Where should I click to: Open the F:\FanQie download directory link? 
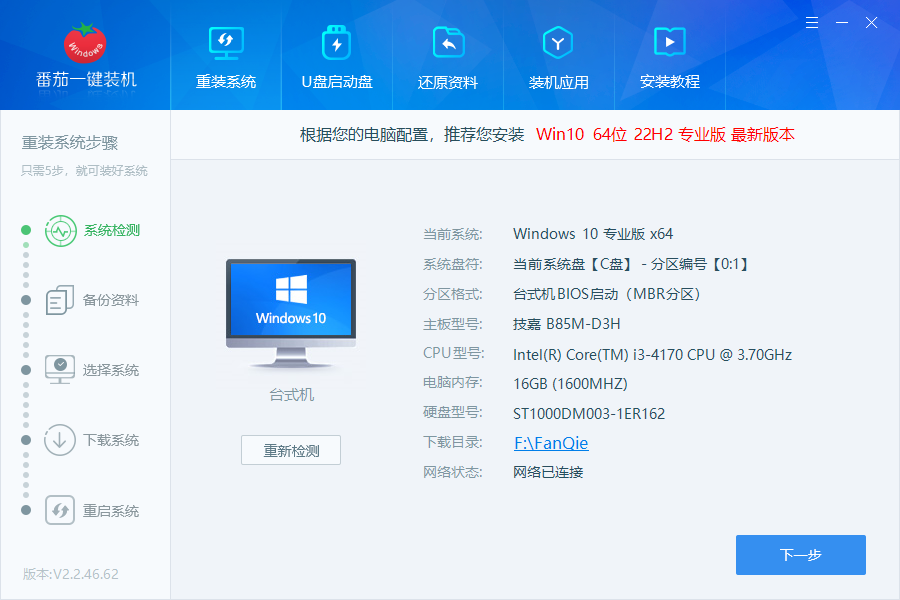pos(550,442)
